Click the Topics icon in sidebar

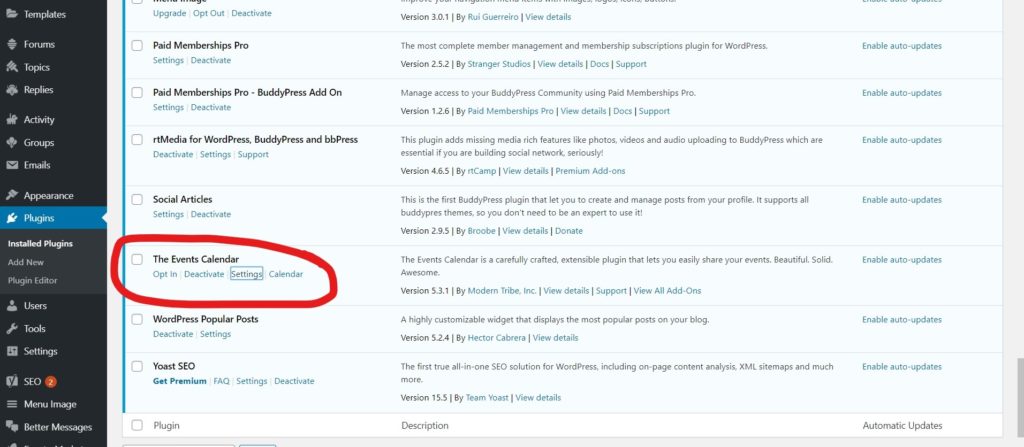coord(12,67)
